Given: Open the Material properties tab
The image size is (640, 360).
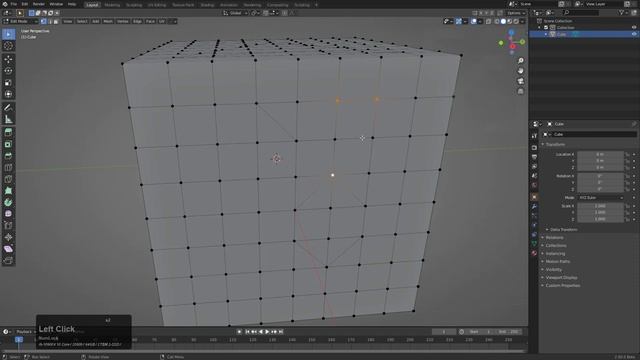Looking at the screenshot, I should tap(534, 253).
